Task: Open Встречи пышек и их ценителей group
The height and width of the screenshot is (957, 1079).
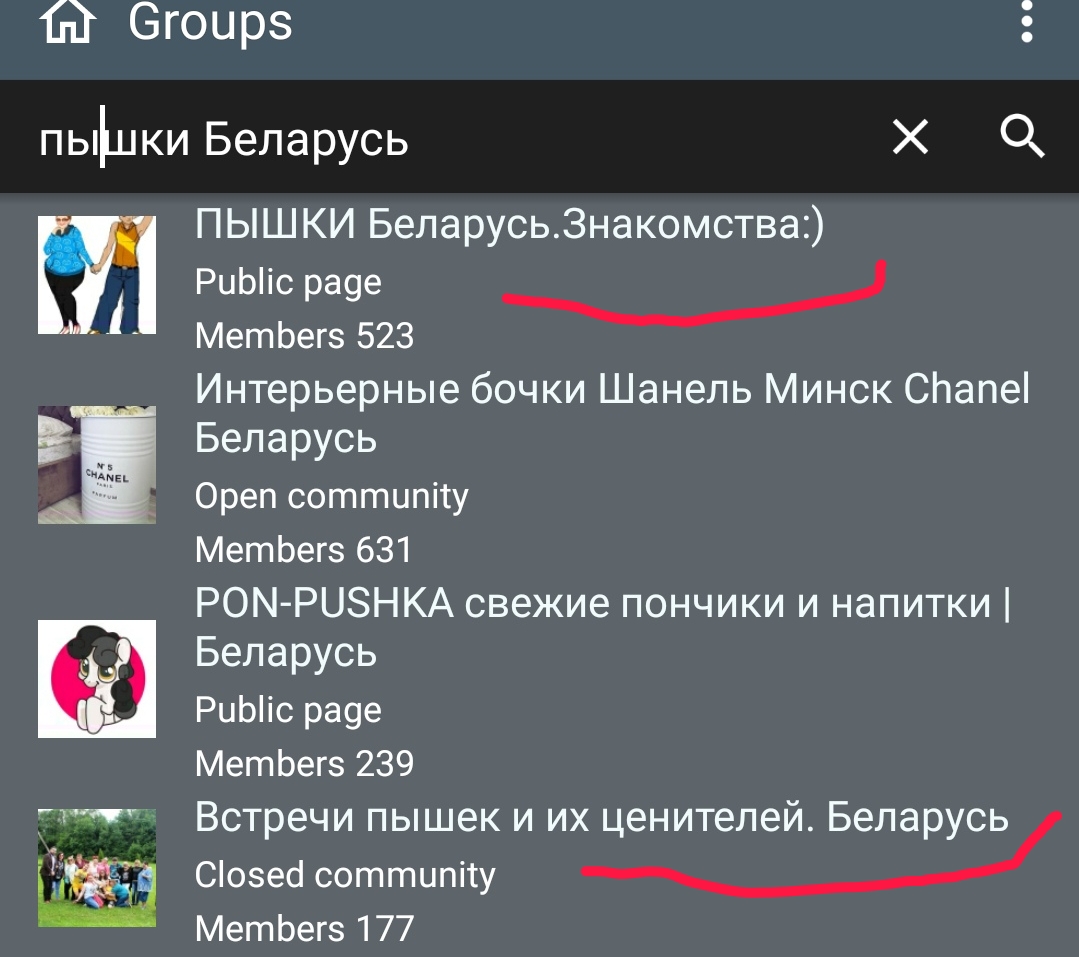Action: (601, 818)
